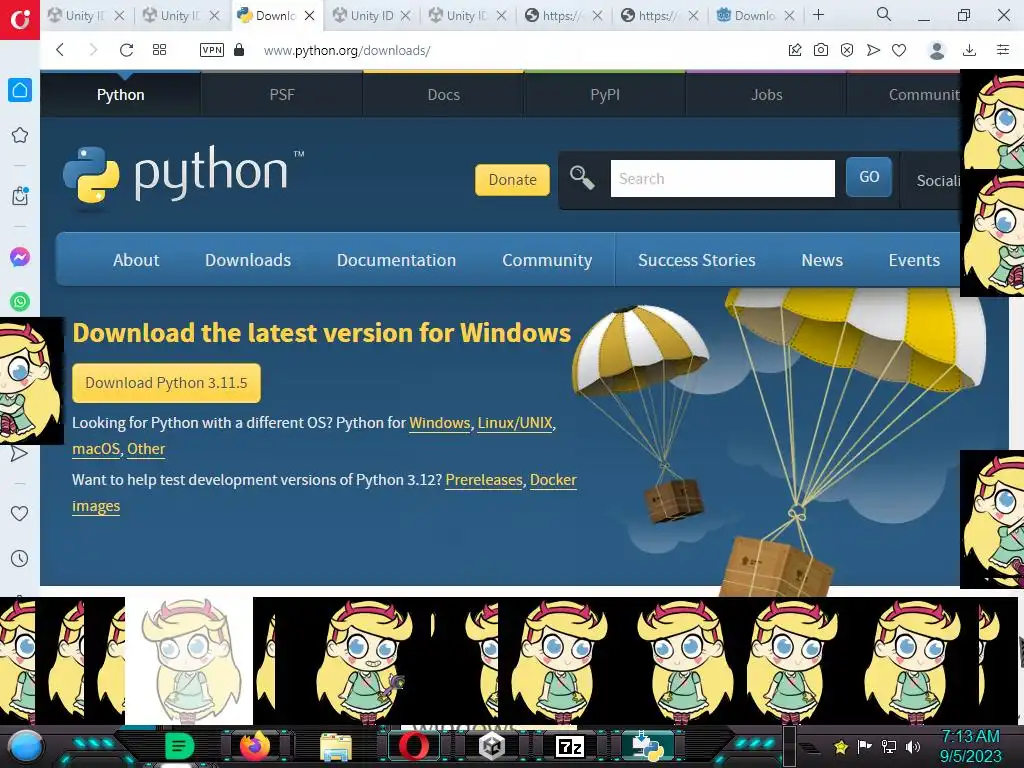This screenshot has height=768, width=1024.
Task: Open the volume speaker tray icon
Action: (x=913, y=746)
